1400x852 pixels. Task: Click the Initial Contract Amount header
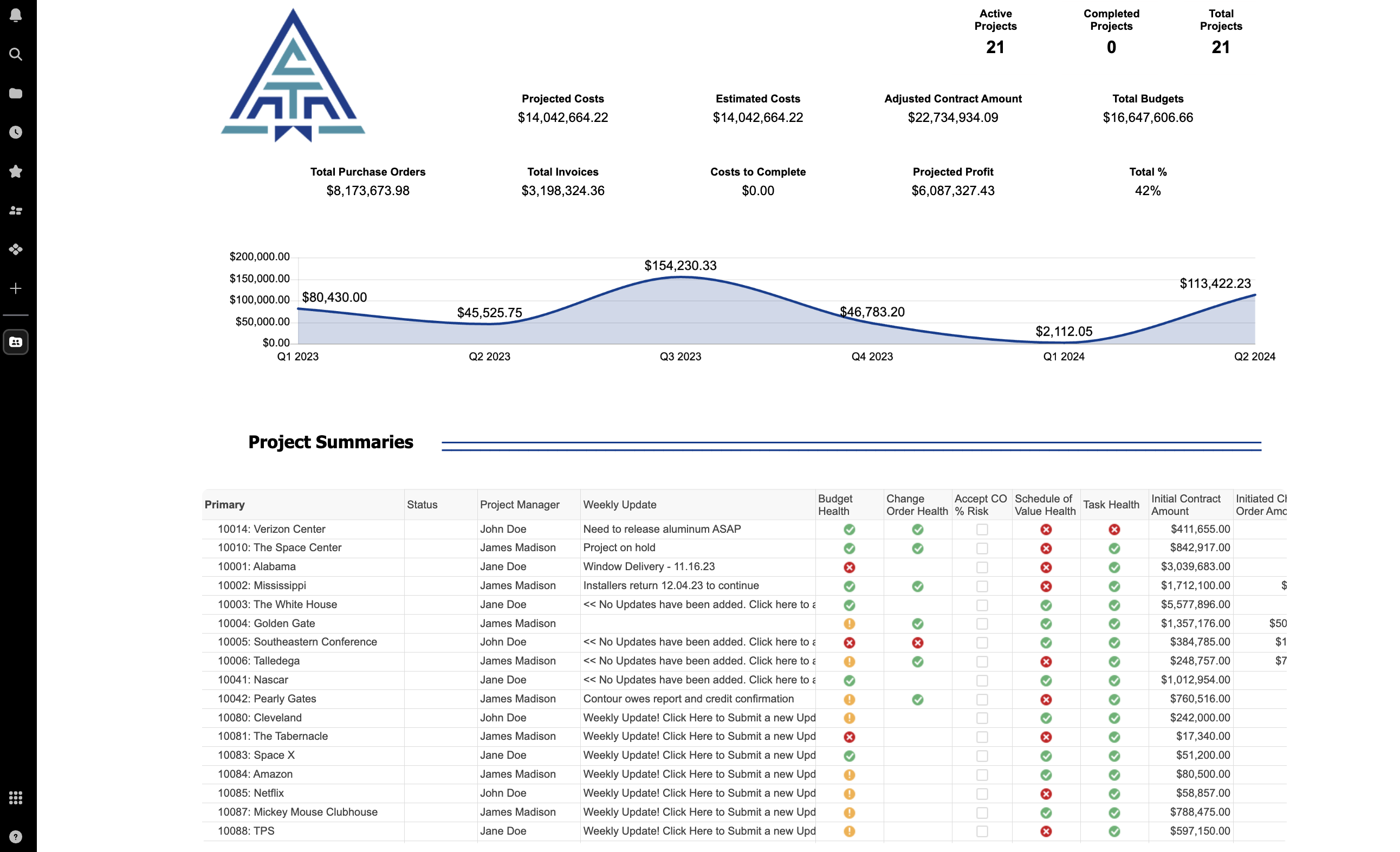1191,505
